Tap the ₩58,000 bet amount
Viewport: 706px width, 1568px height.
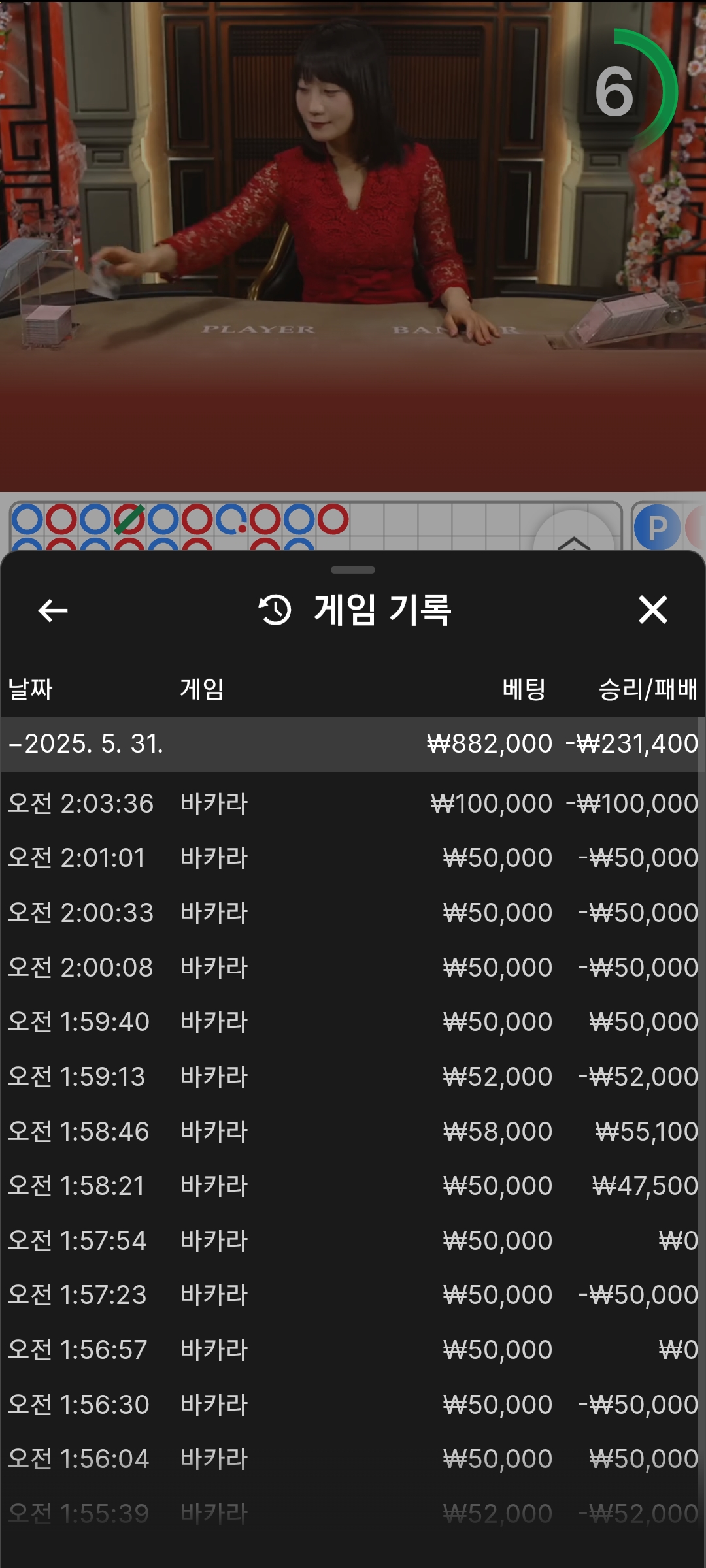pos(497,1132)
